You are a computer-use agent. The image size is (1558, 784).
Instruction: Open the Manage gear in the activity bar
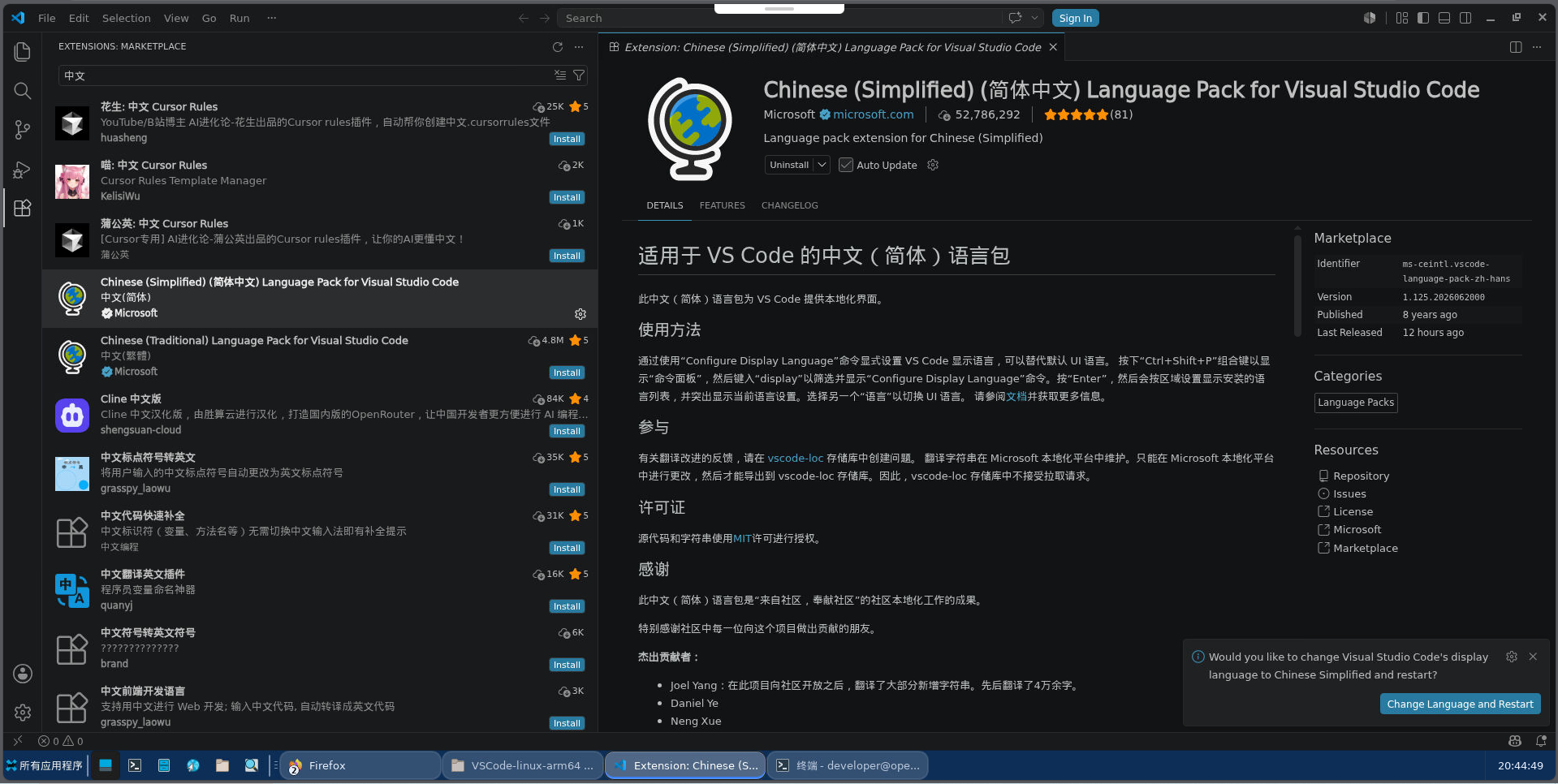[23, 713]
